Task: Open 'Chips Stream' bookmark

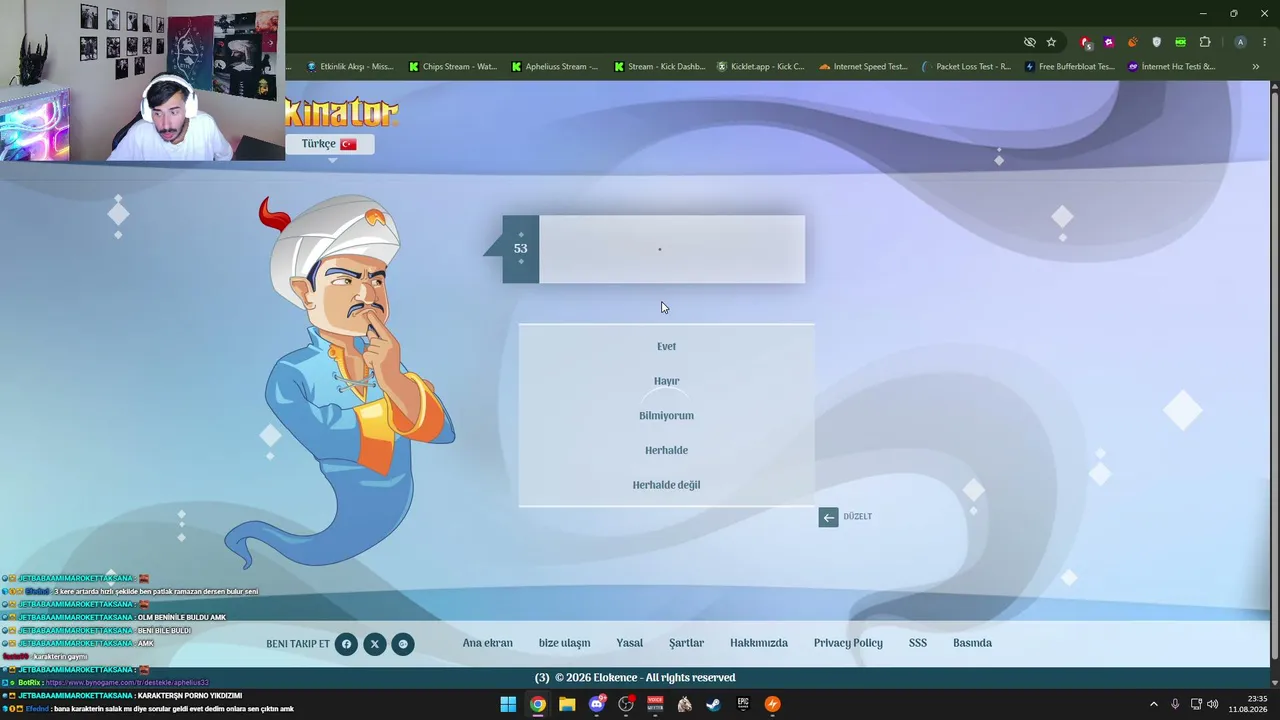Action: [453, 67]
